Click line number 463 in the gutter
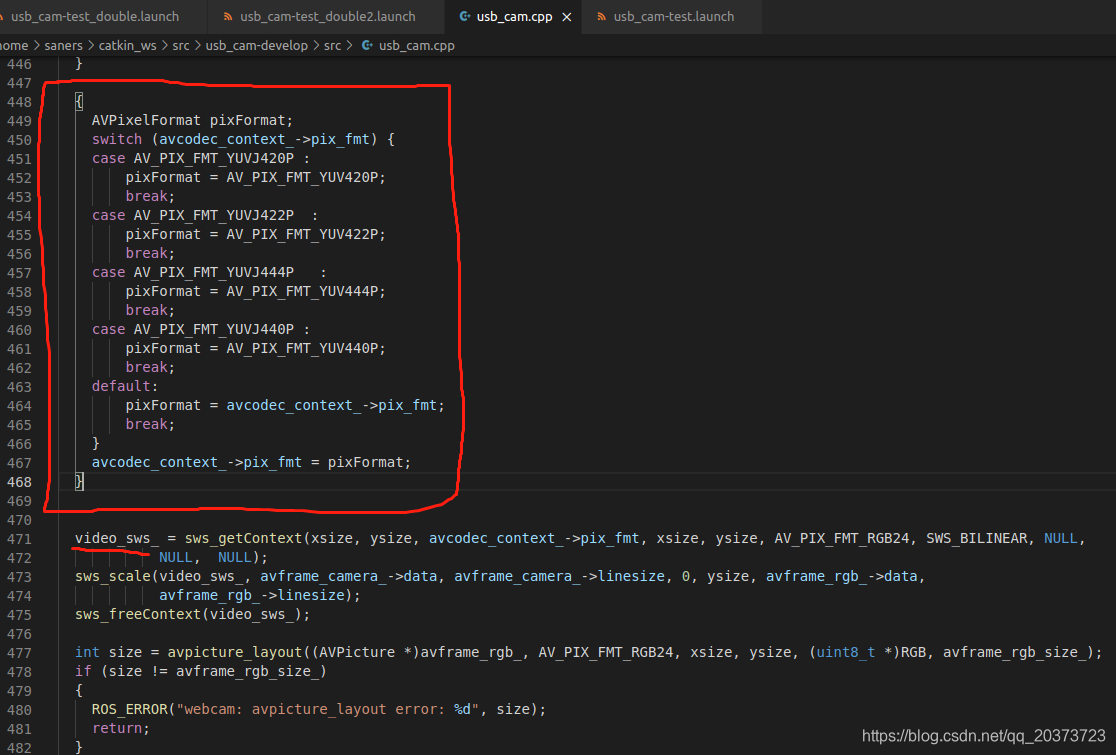This screenshot has width=1116, height=755. 19,386
